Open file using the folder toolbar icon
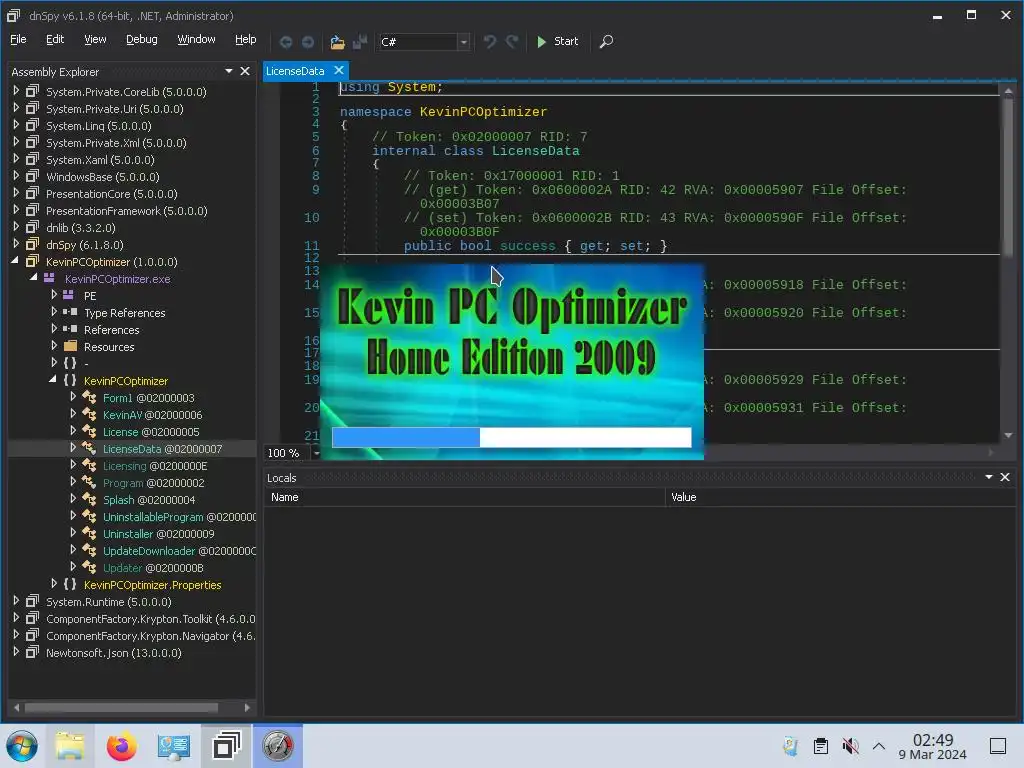The image size is (1024, 768). tap(337, 42)
